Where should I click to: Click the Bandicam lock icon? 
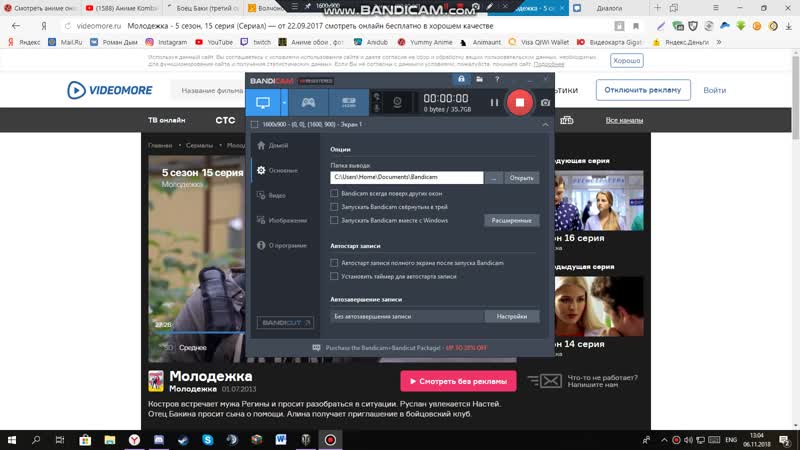pos(461,80)
